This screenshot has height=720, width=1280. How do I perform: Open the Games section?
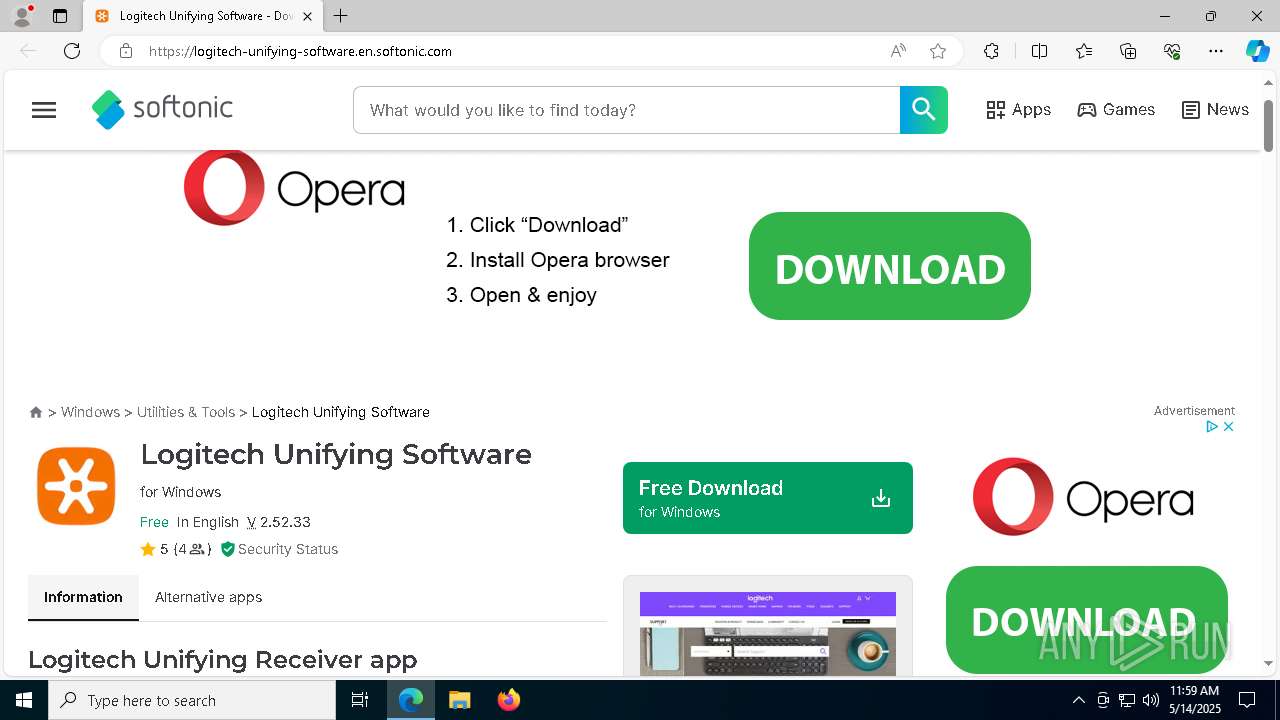point(1116,110)
